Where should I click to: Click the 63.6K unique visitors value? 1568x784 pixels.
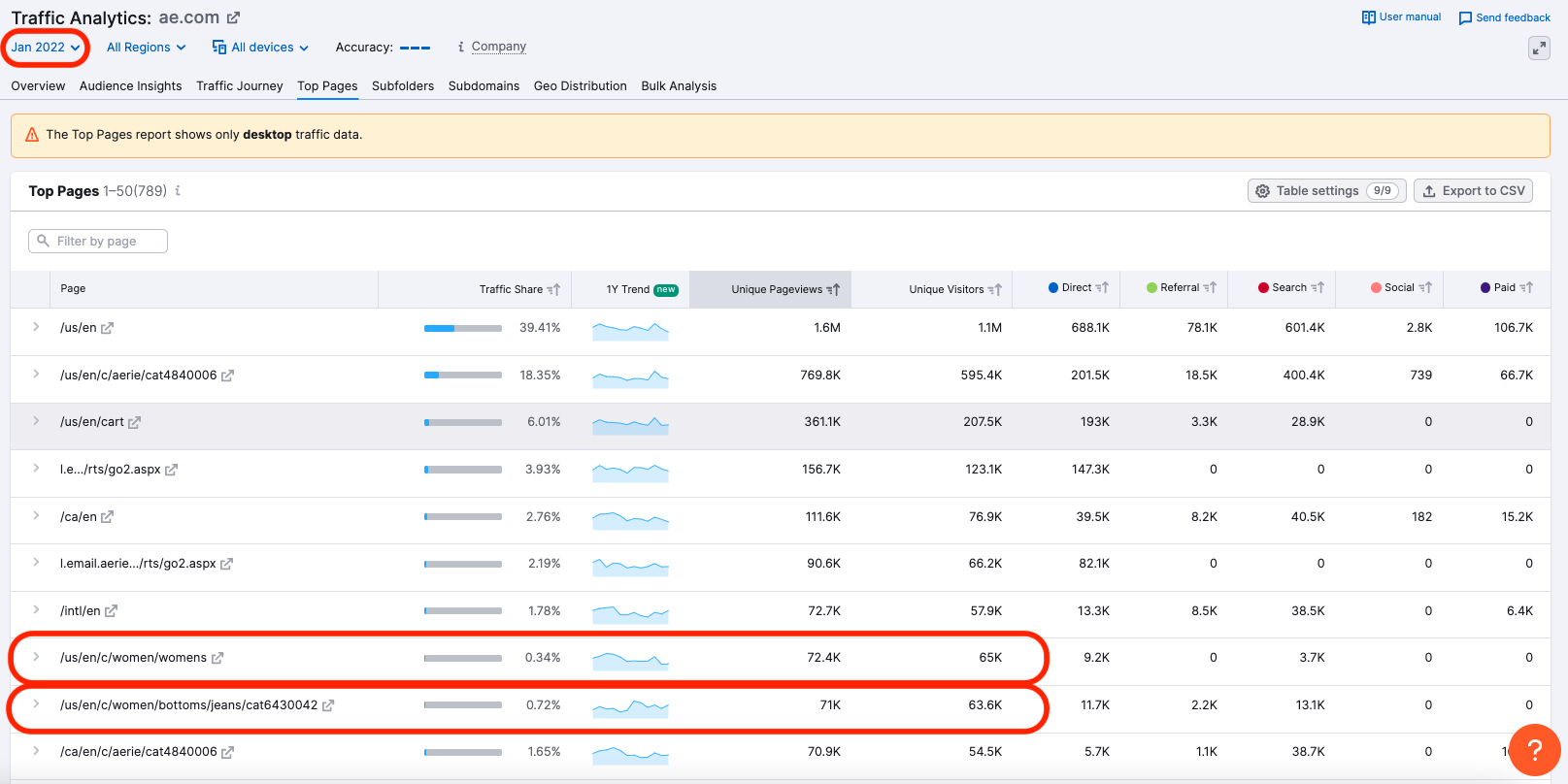coord(985,705)
